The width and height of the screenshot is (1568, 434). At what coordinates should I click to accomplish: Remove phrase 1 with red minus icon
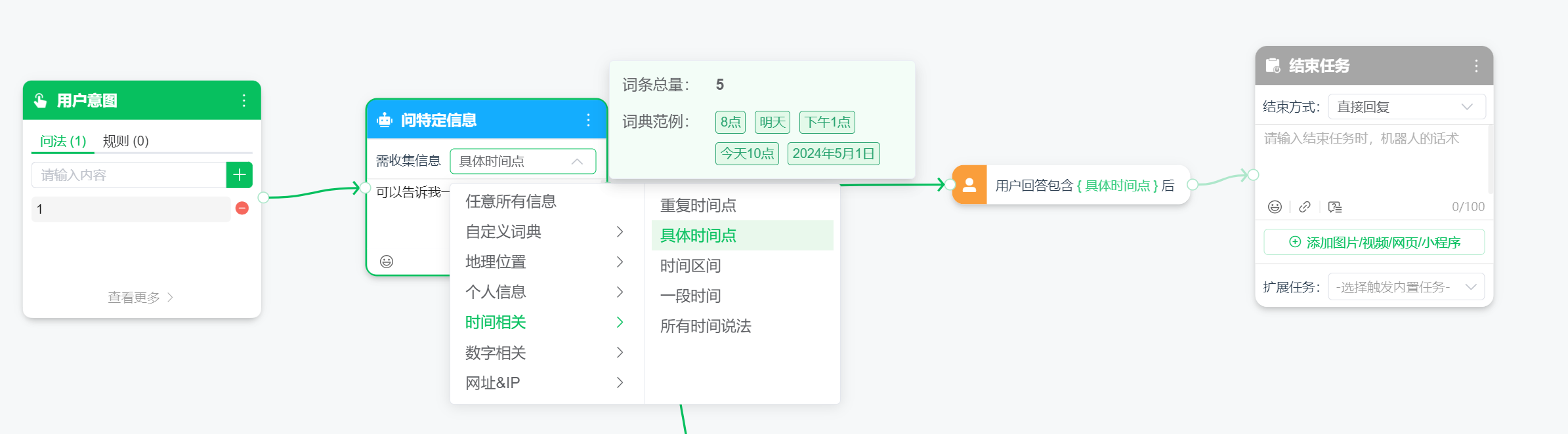point(242,208)
